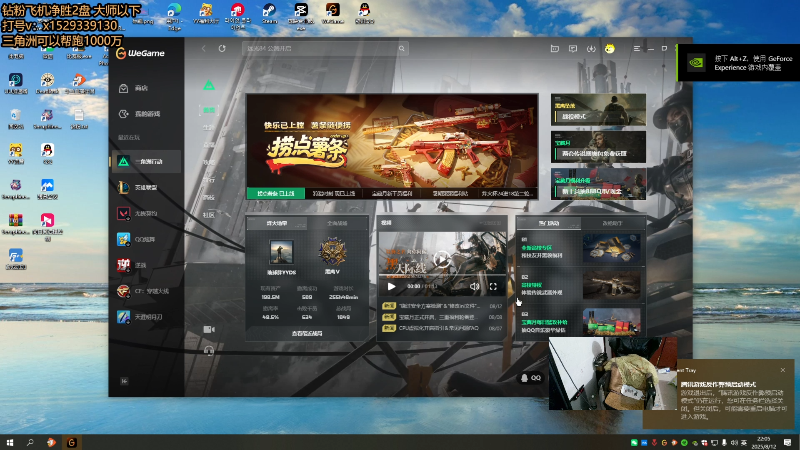Click the WeGame taskbar icon
This screenshot has width=800, height=450.
click(71, 442)
